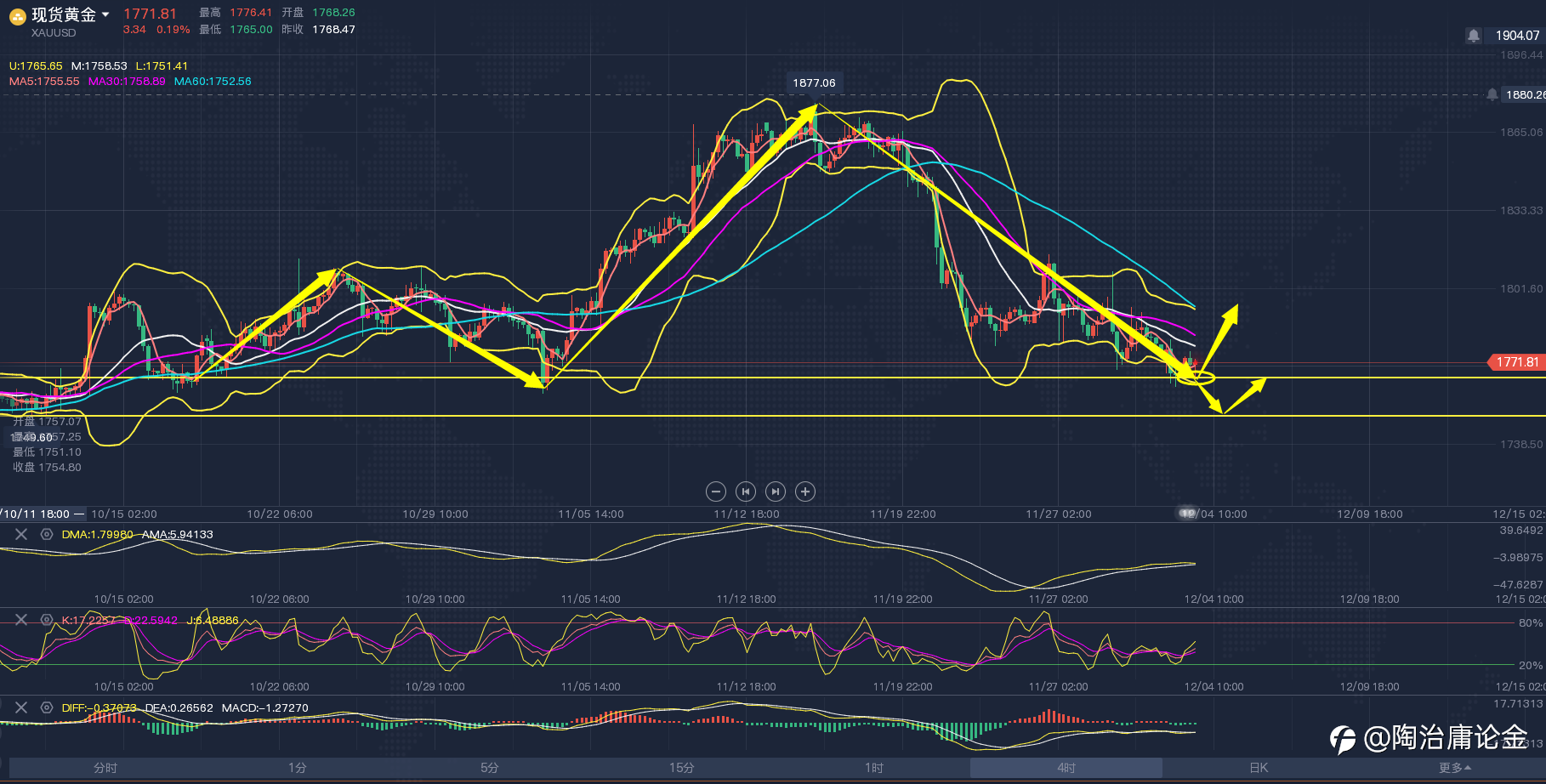Select the 日K timeframe tab
1546x784 pixels.
[1259, 768]
